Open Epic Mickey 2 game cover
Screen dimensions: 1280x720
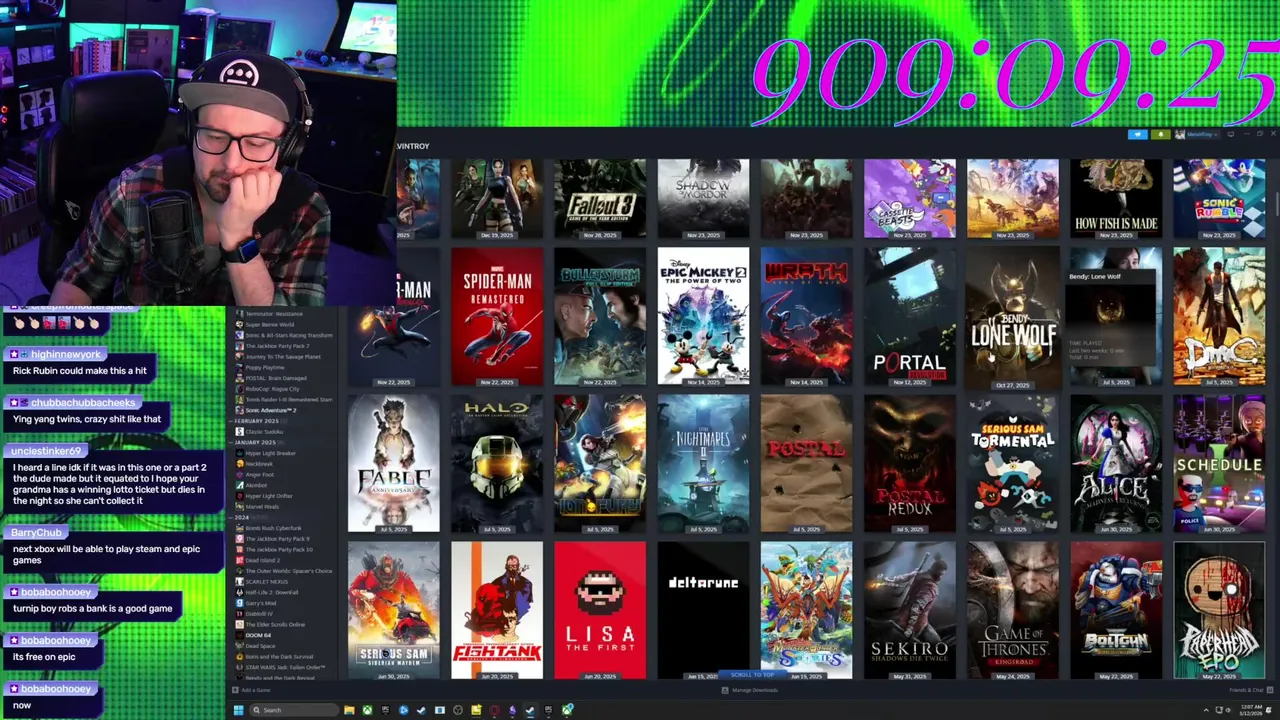click(703, 316)
